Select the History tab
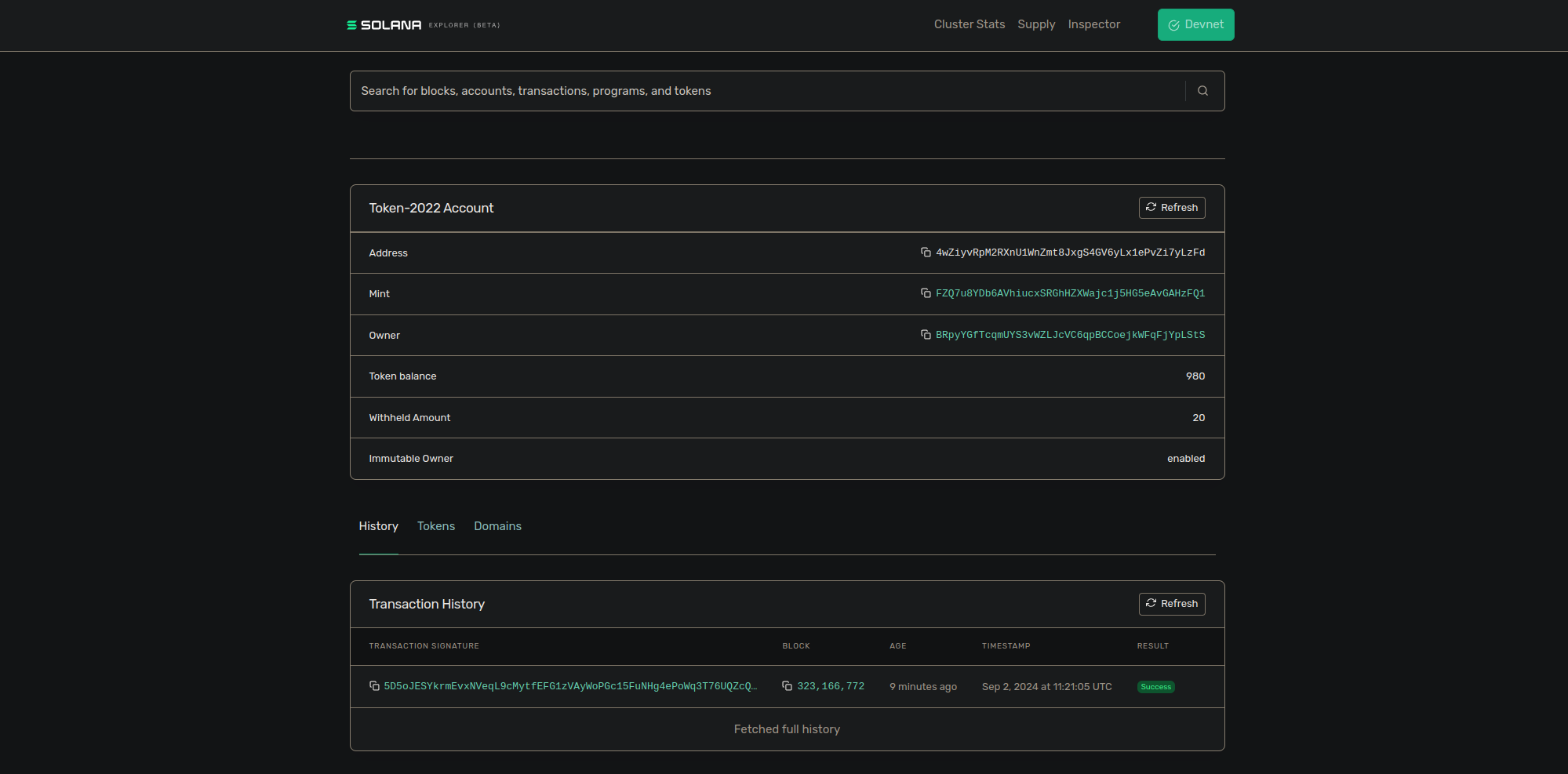The image size is (1568, 774). click(x=379, y=526)
